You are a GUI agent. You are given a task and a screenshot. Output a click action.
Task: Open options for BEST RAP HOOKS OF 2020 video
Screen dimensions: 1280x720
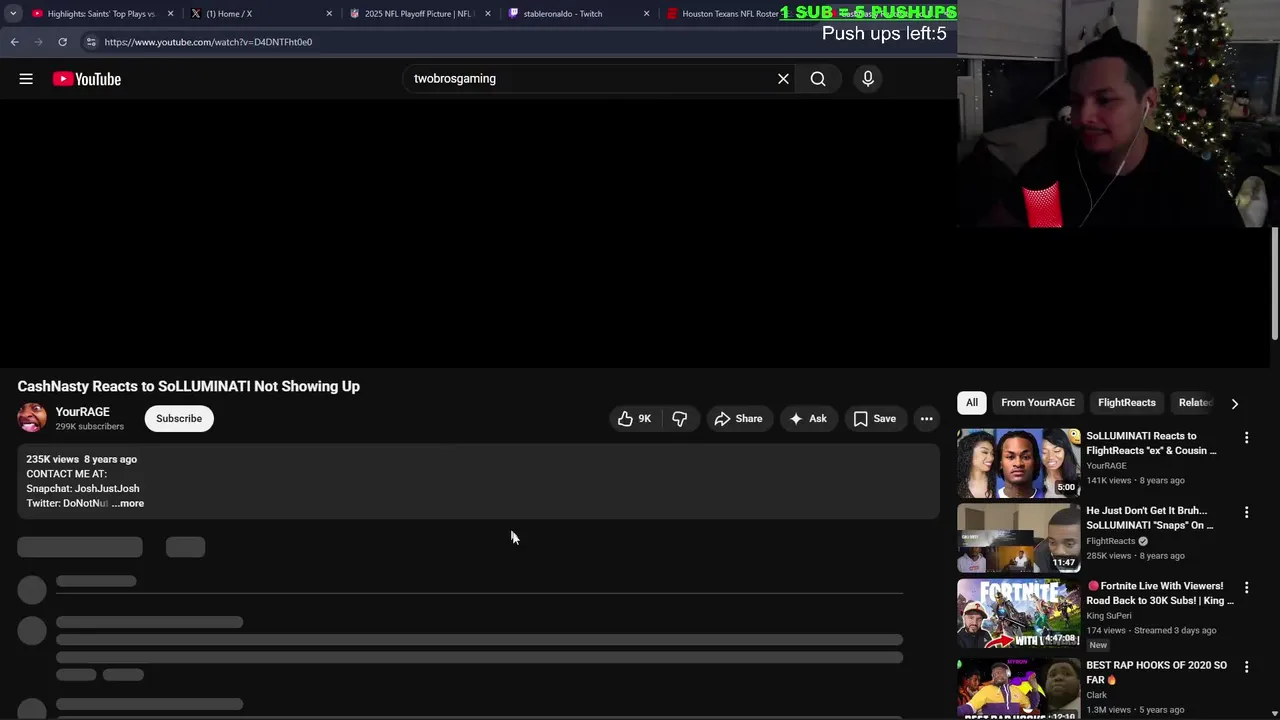[x=1246, y=667]
